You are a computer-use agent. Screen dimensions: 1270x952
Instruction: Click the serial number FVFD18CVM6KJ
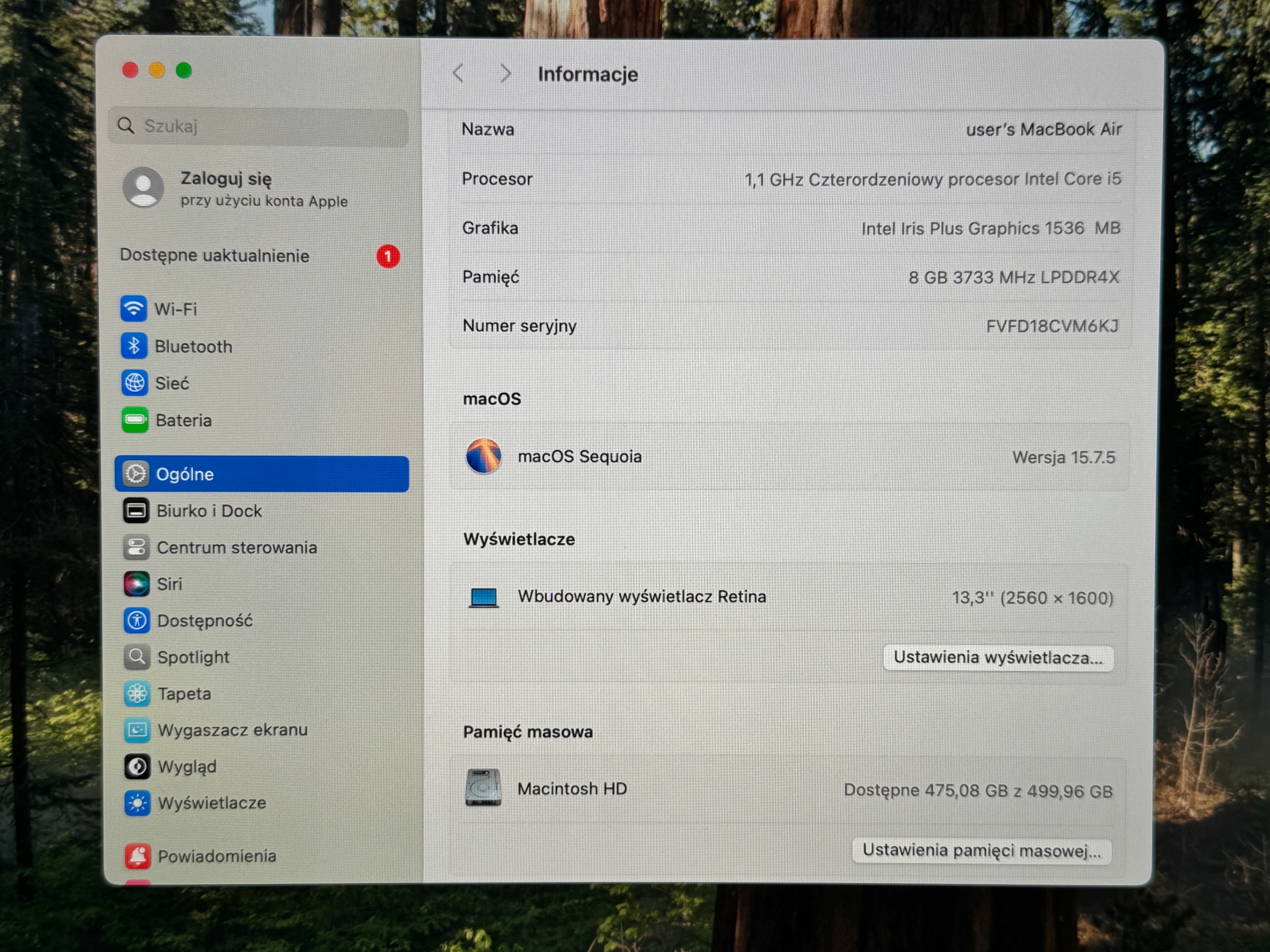pos(1052,326)
